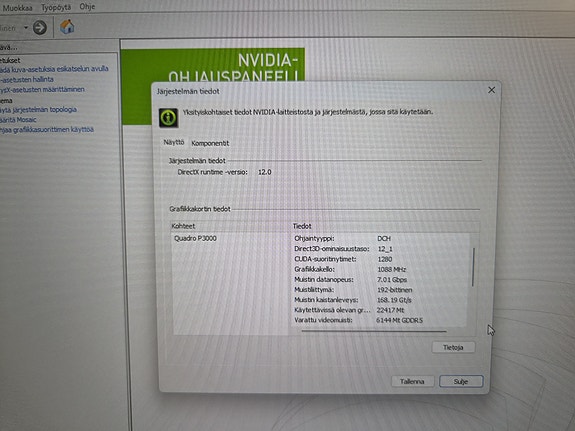Click the Sulje button
575x431 pixels.
tap(461, 381)
